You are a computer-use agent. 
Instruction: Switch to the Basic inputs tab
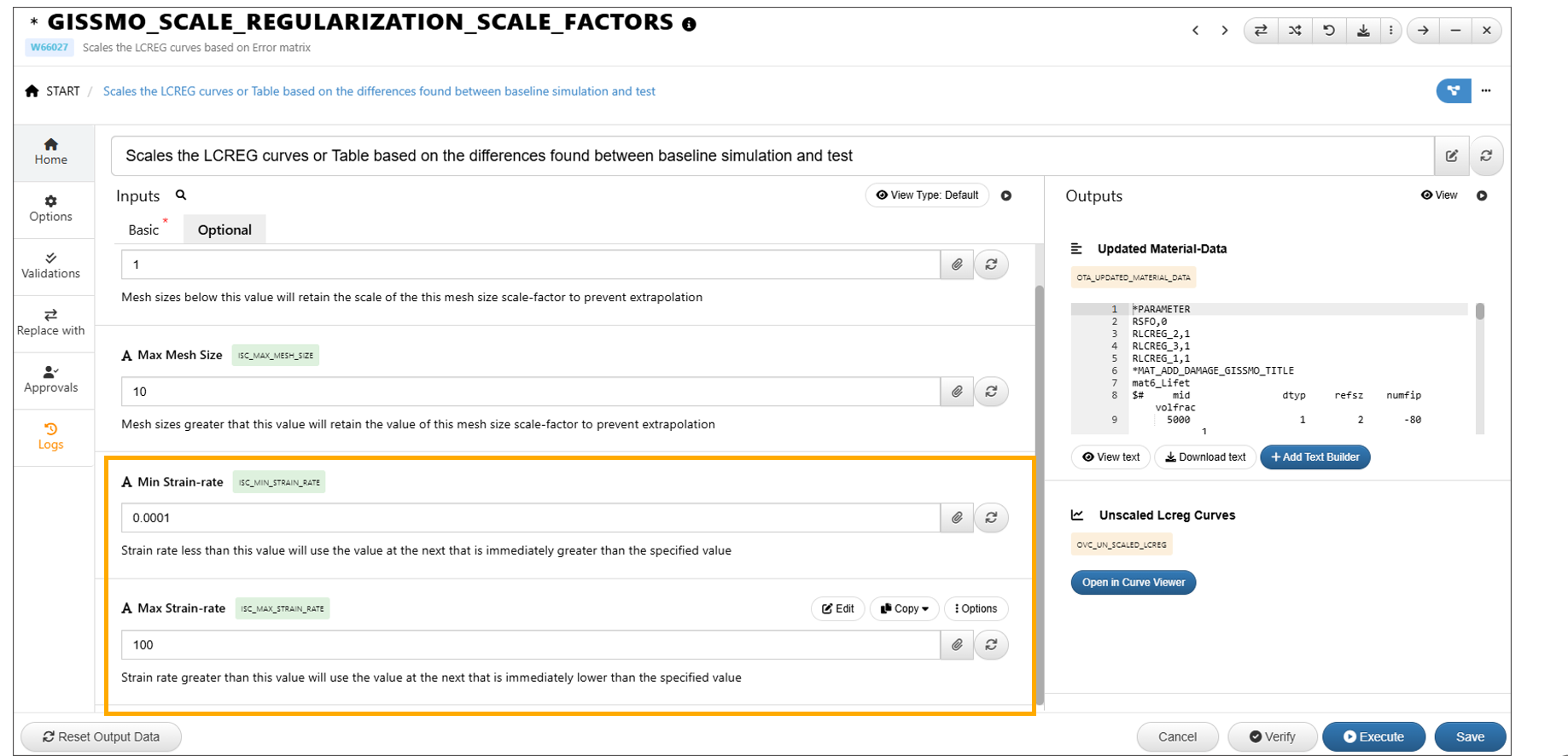pyautogui.click(x=143, y=230)
